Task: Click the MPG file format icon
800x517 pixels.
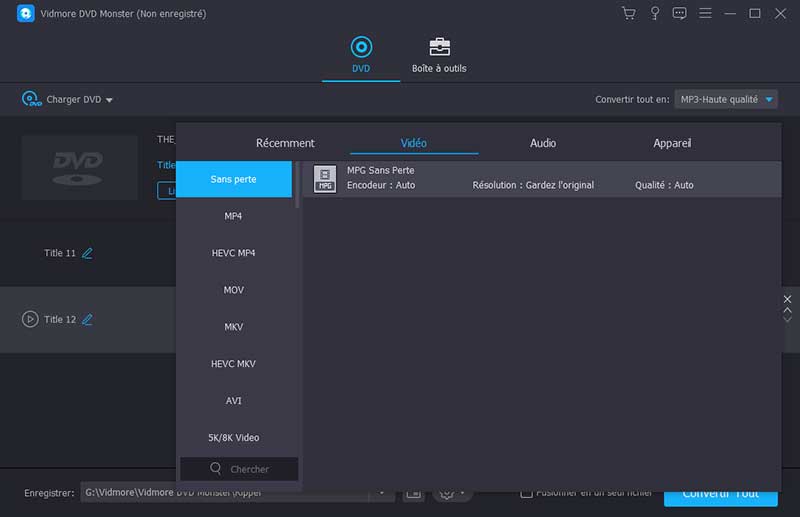Action: pyautogui.click(x=325, y=179)
